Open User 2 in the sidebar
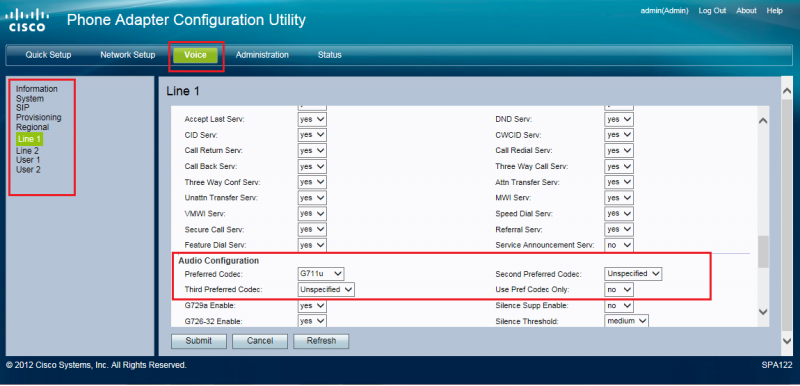The width and height of the screenshot is (800, 386). coord(28,170)
